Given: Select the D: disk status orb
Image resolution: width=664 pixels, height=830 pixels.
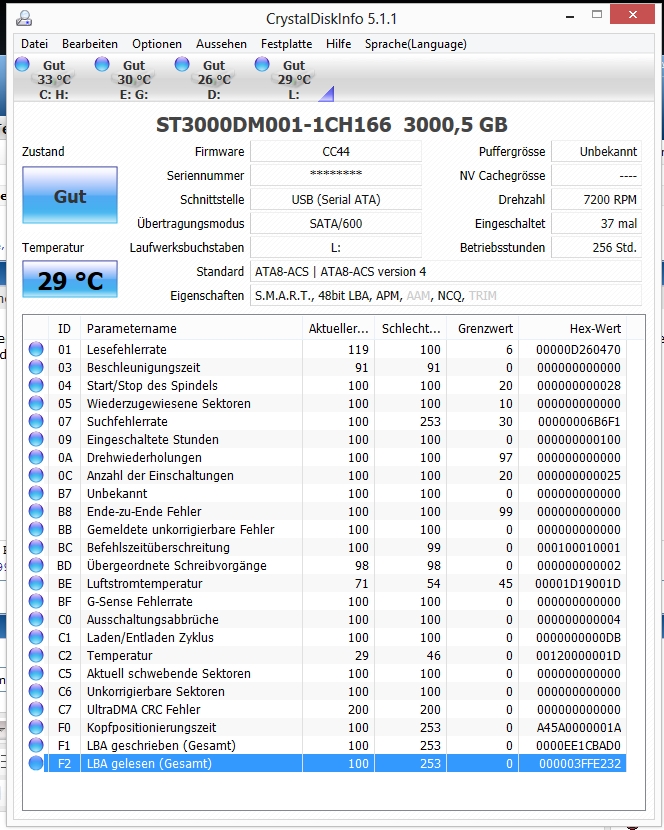Looking at the screenshot, I should (x=182, y=65).
